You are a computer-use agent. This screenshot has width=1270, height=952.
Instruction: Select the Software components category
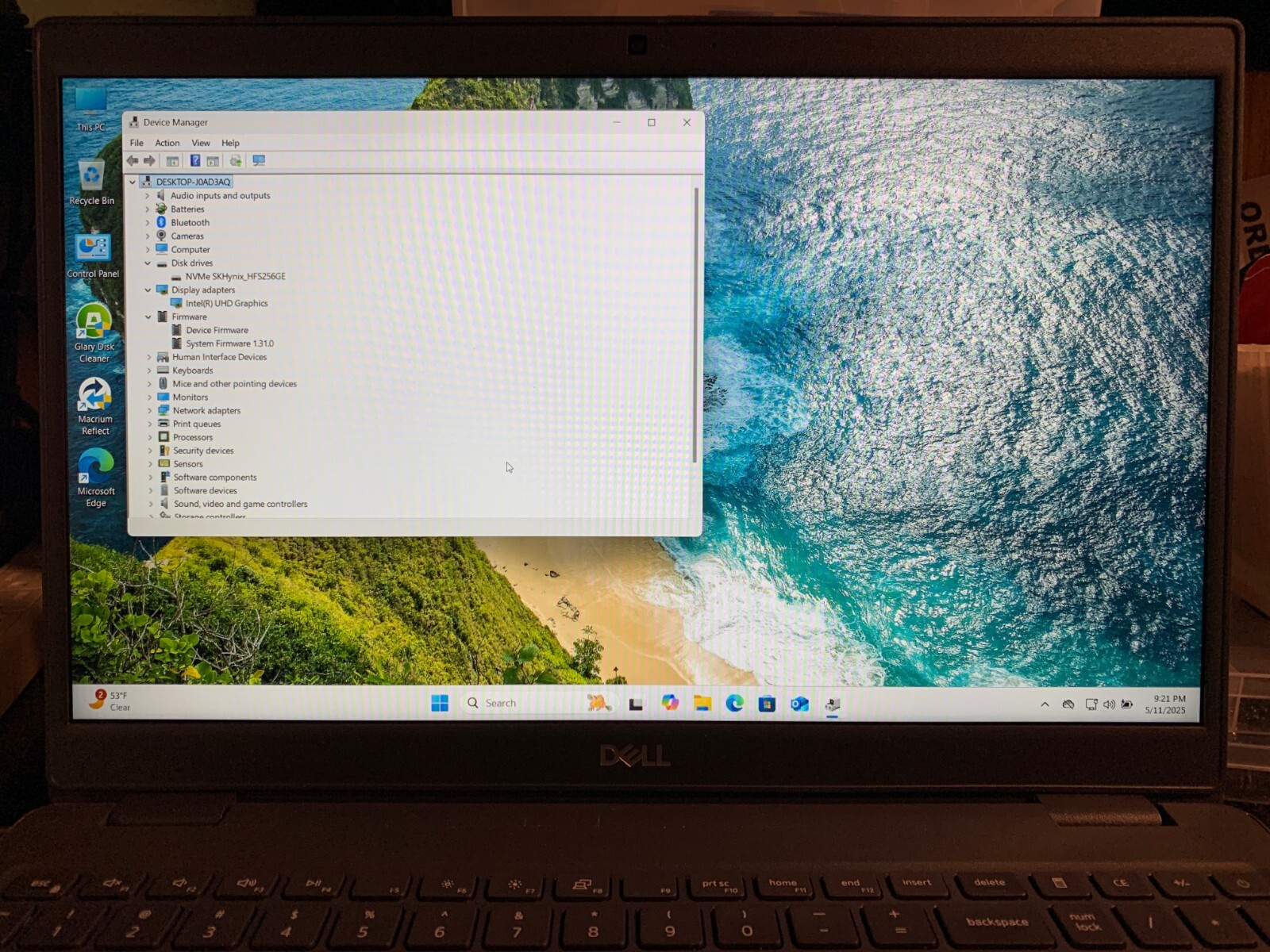point(207,478)
